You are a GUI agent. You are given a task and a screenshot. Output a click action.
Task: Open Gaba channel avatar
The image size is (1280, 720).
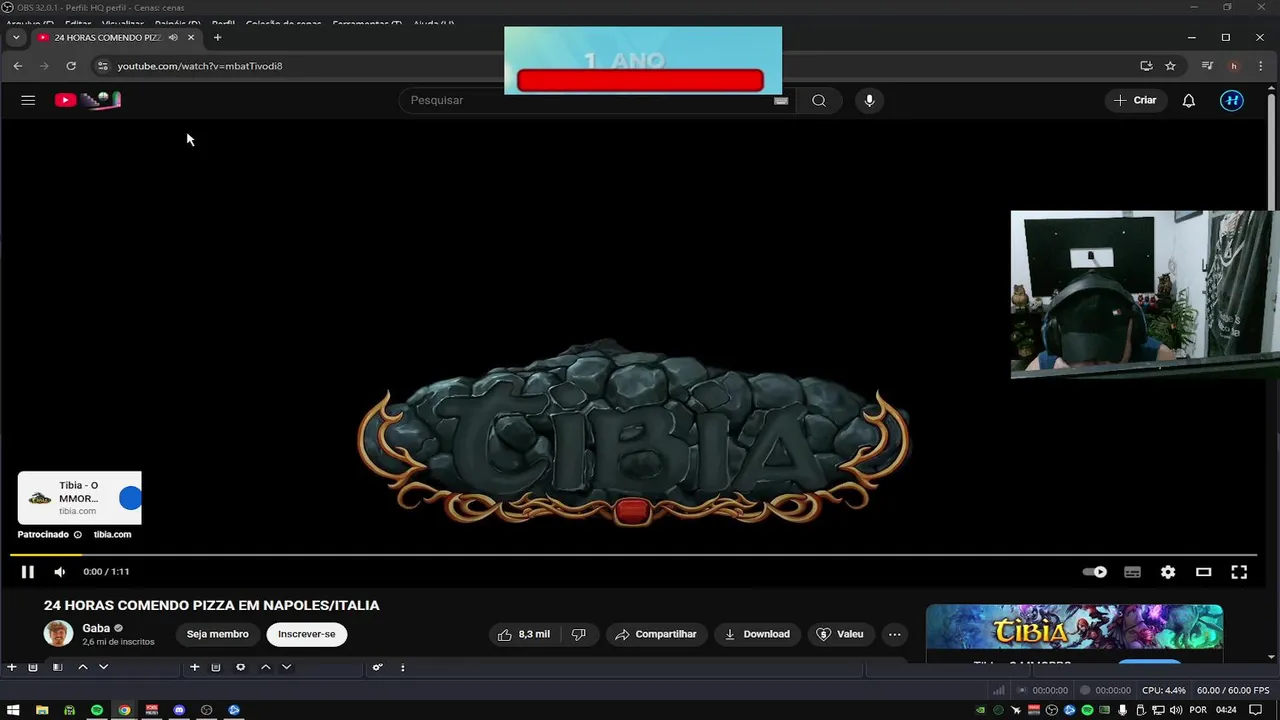(58, 634)
